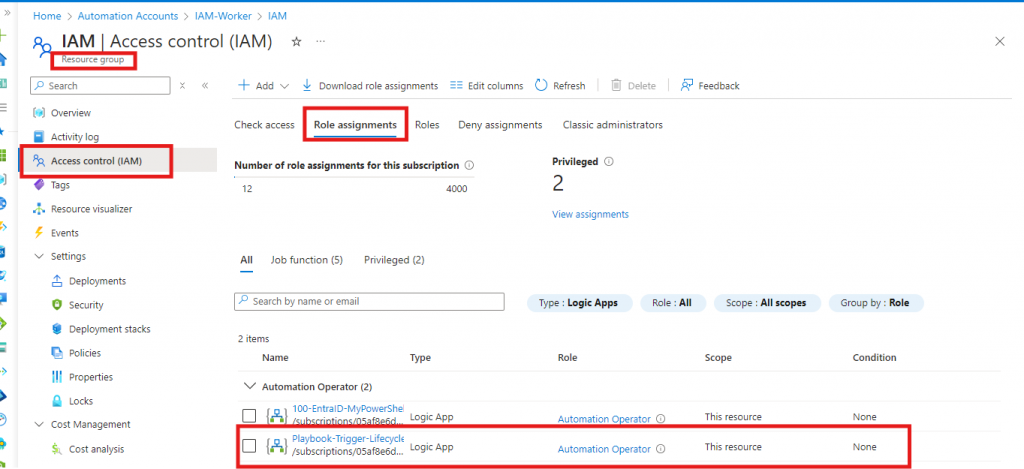The height and width of the screenshot is (469, 1024).
Task: Click the View assignments link
Action: 590,214
